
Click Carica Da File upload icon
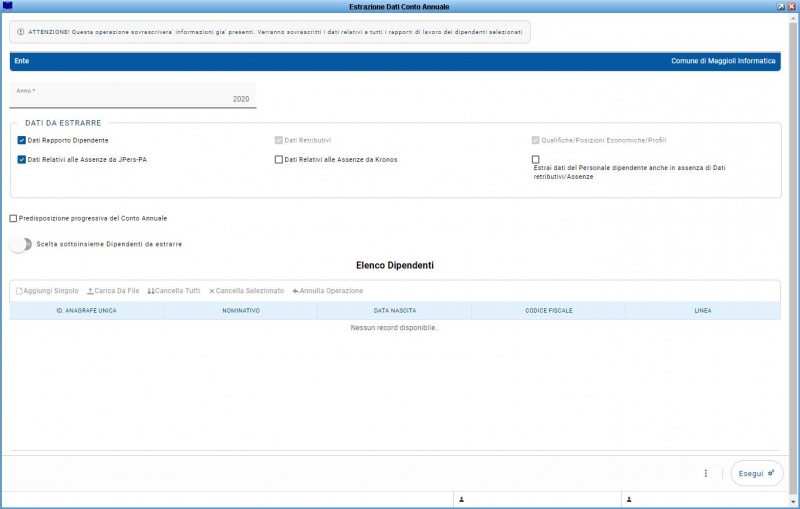[91, 291]
